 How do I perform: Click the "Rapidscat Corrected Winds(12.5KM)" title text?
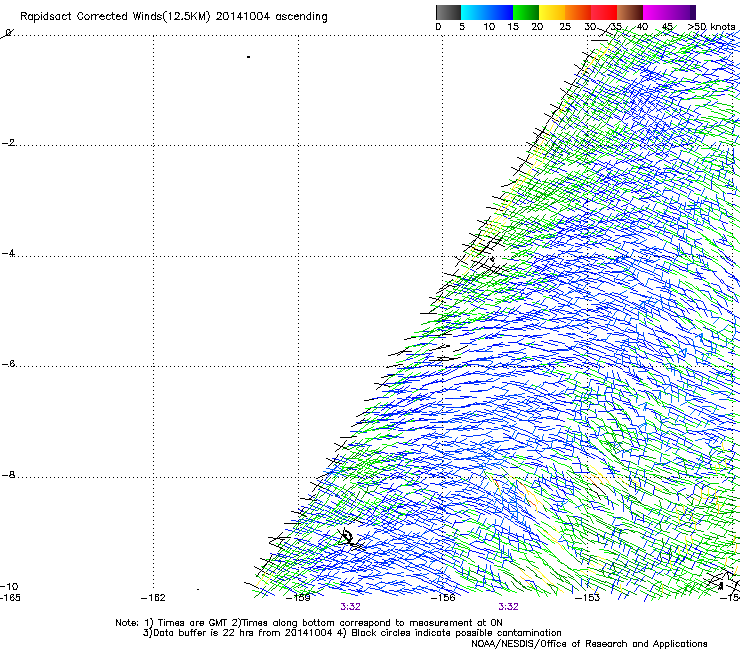click(x=115, y=17)
